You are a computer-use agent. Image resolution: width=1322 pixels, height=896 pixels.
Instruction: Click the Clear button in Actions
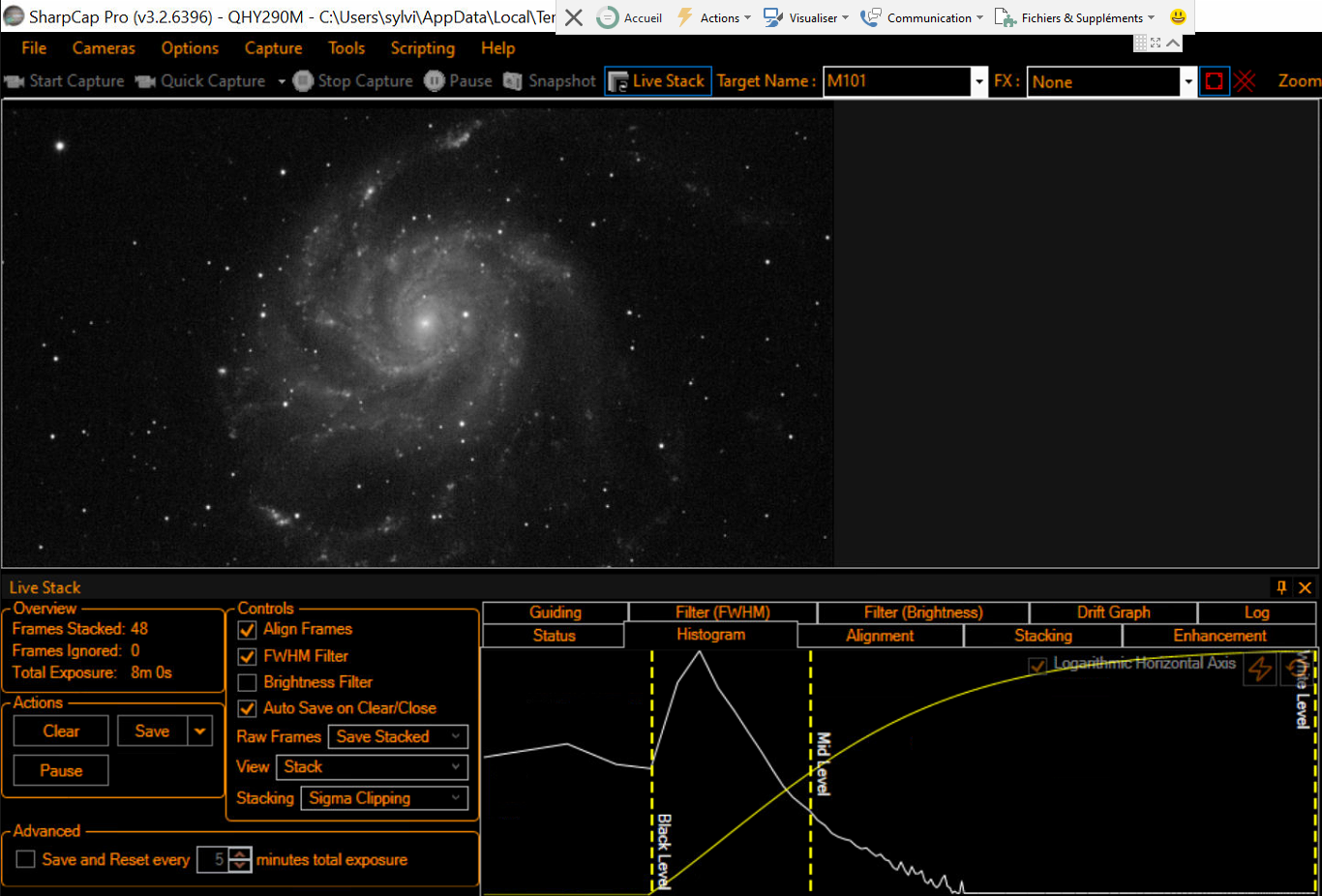click(61, 731)
